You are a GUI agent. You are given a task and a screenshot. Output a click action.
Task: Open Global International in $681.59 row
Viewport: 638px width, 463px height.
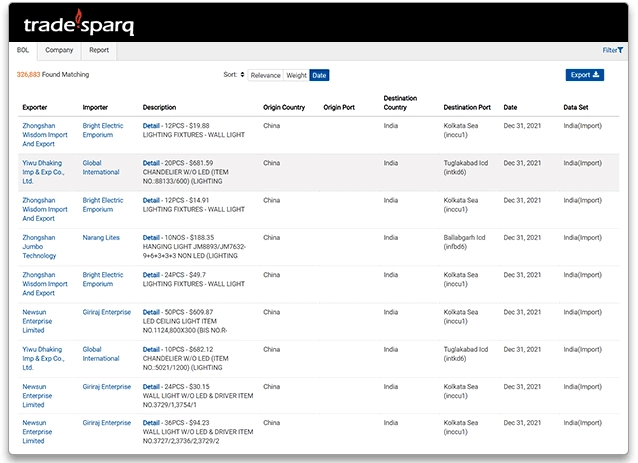click(101, 168)
